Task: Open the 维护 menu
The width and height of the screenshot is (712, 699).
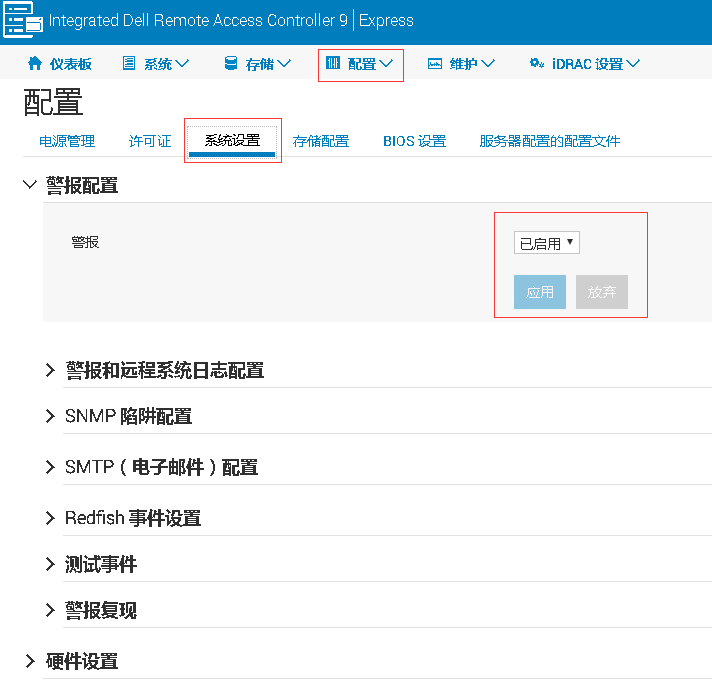Action: 461,64
